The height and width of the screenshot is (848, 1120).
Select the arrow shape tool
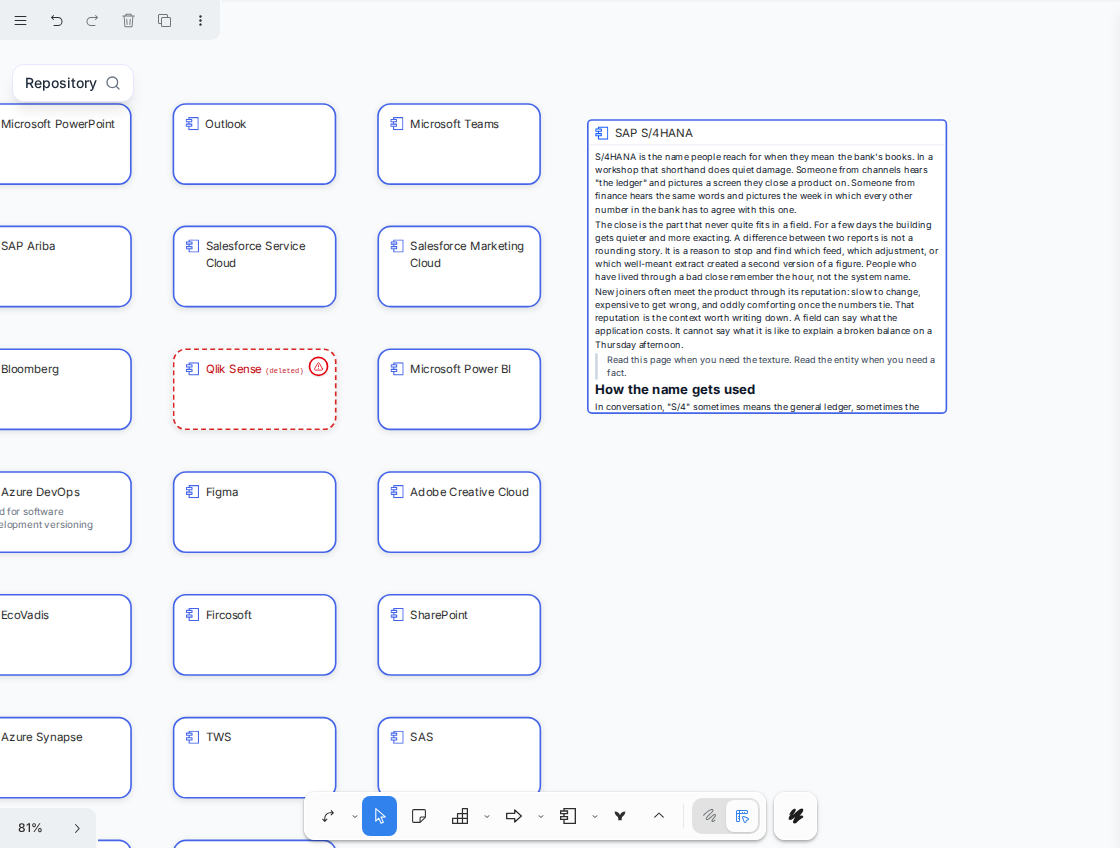pyautogui.click(x=514, y=816)
